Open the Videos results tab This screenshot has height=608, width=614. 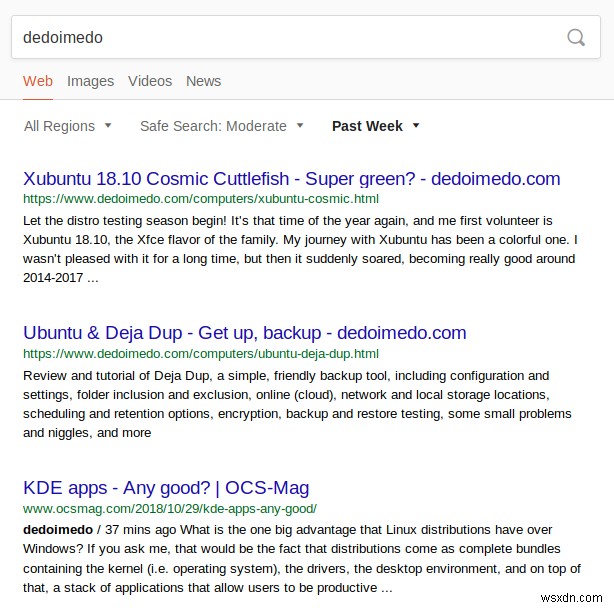[x=150, y=81]
